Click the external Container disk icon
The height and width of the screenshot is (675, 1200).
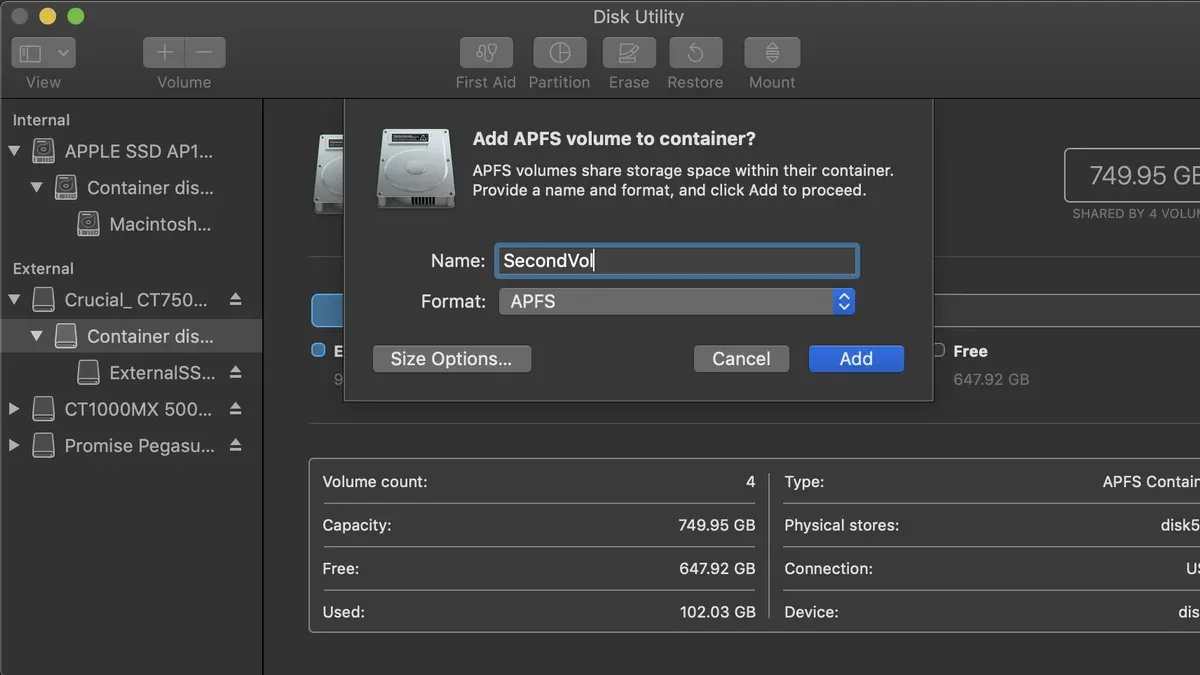(x=65, y=336)
